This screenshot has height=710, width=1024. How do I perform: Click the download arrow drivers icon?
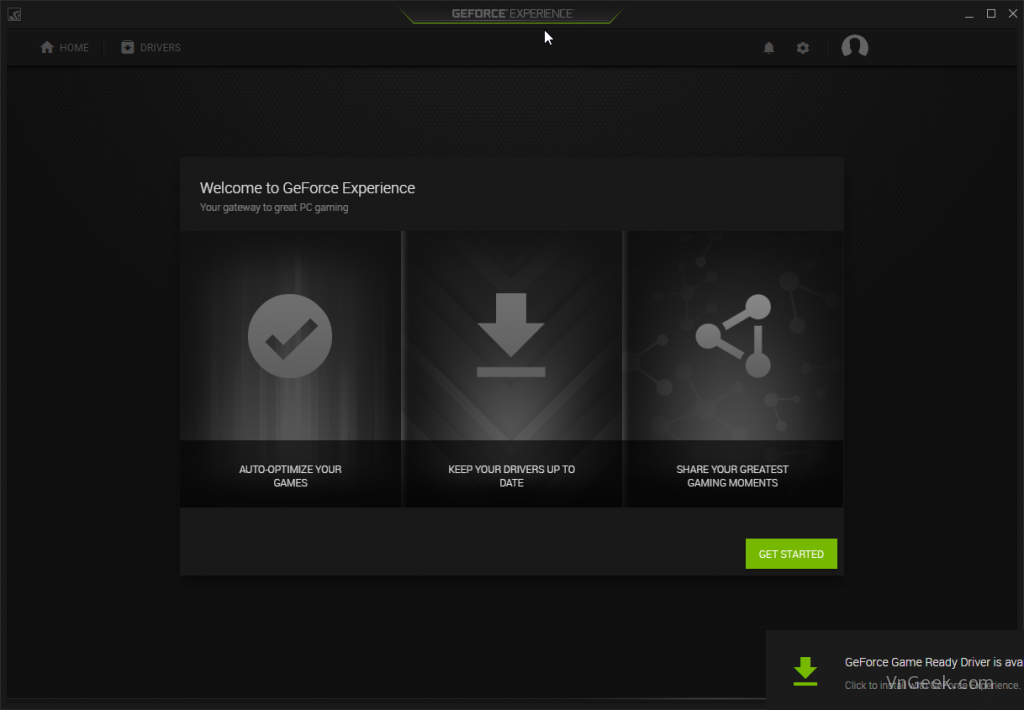tap(511, 335)
